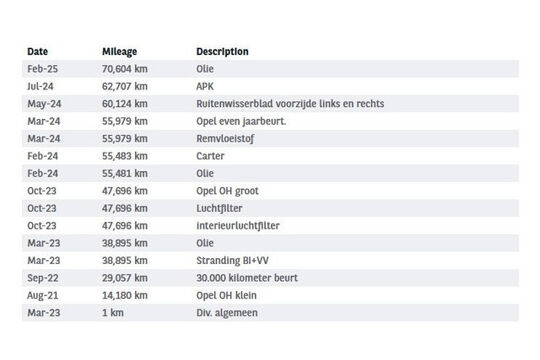Select the Carter entry
Image resolution: width=540 pixels, height=360 pixels.
pyautogui.click(x=210, y=156)
